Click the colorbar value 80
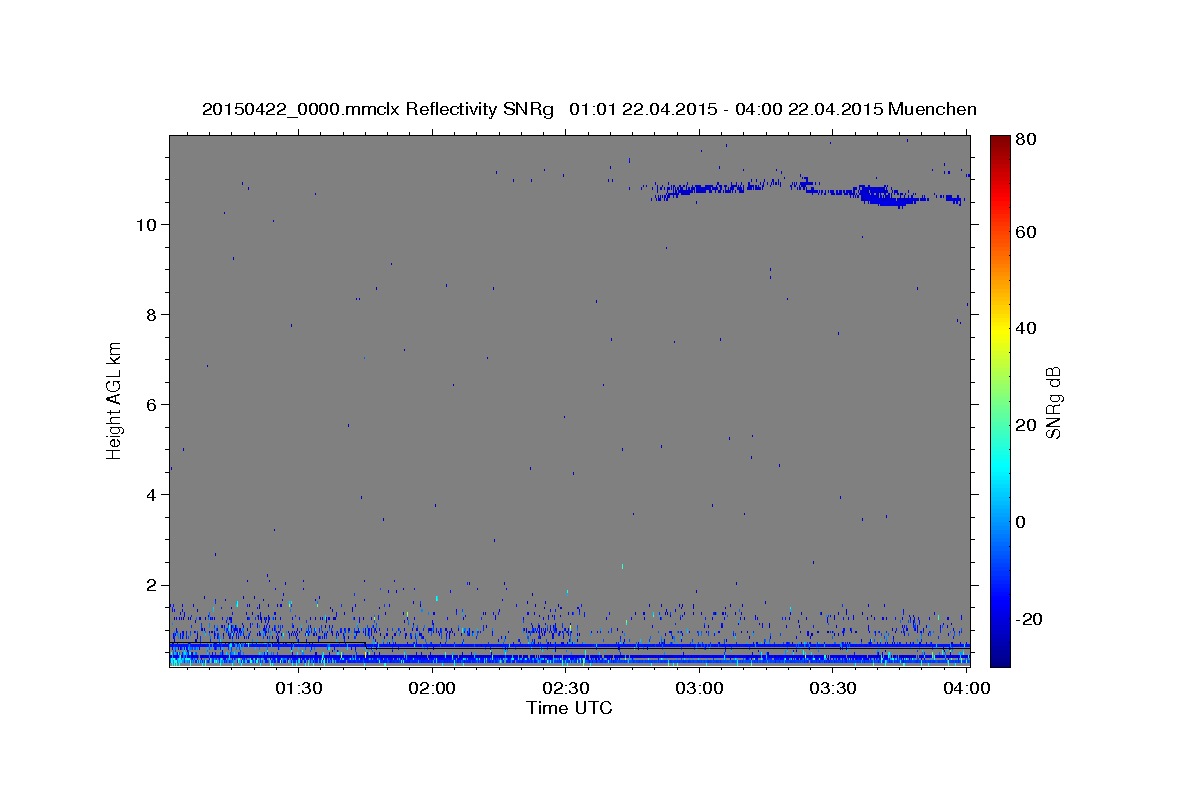The width and height of the screenshot is (1200, 800). pyautogui.click(x=1026, y=139)
